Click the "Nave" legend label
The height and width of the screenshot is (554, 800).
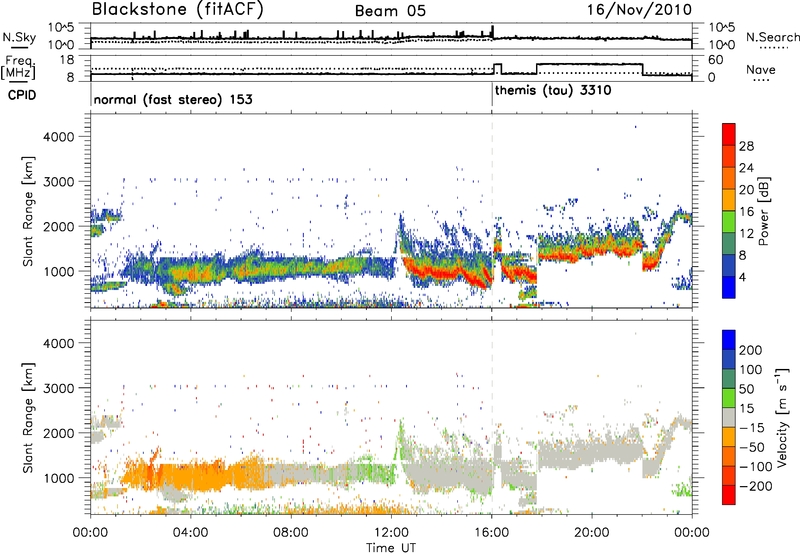coord(761,69)
